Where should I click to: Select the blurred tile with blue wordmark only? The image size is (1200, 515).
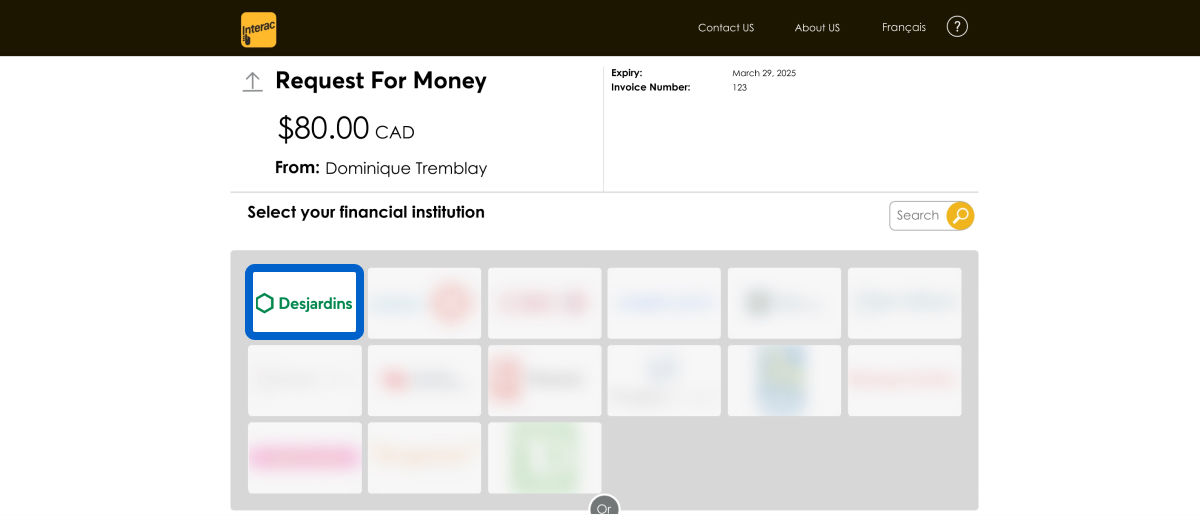(x=664, y=302)
